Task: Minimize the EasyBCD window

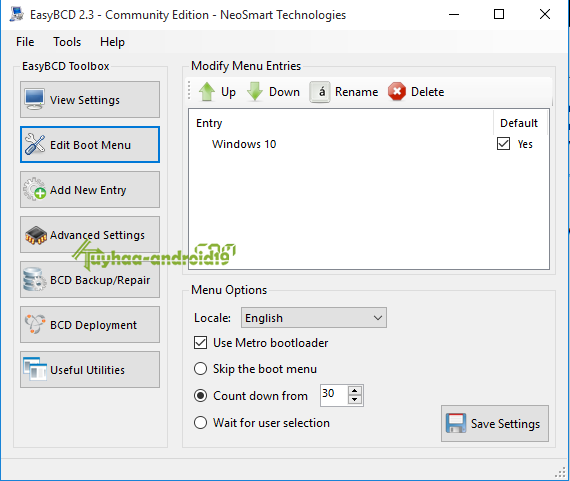Action: (x=454, y=15)
